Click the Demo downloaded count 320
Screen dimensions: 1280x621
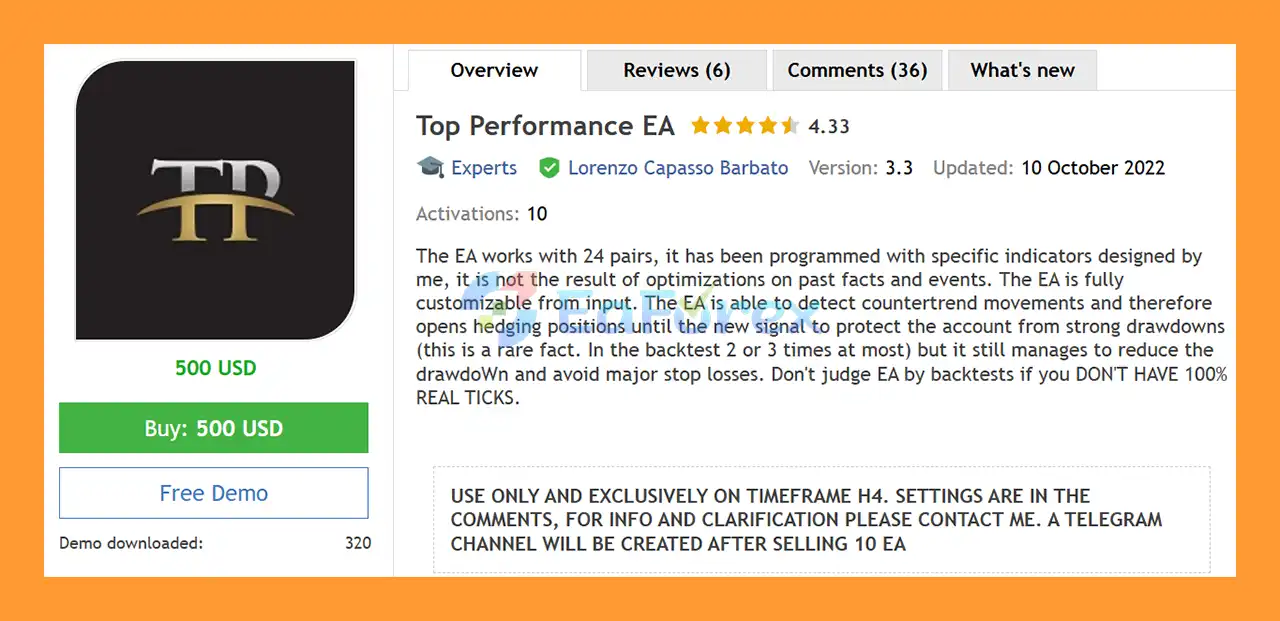[357, 543]
